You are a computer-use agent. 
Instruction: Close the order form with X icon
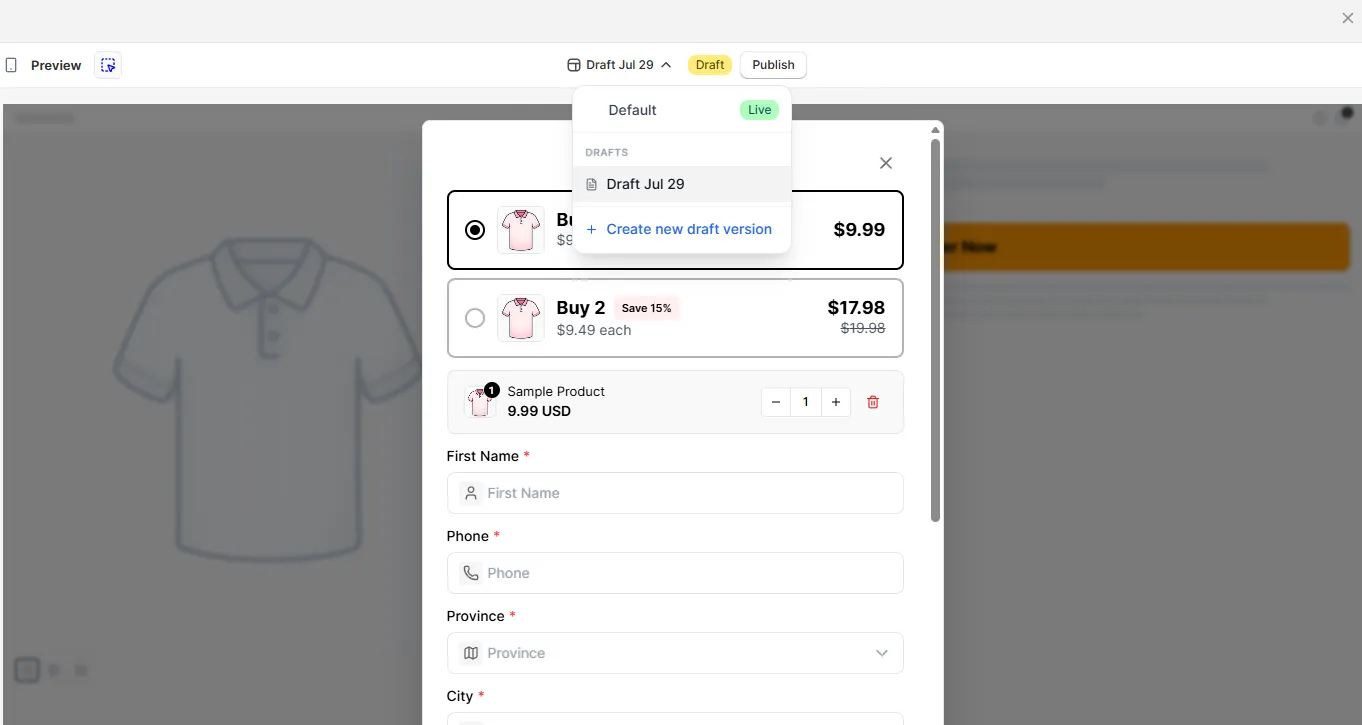[x=885, y=163]
